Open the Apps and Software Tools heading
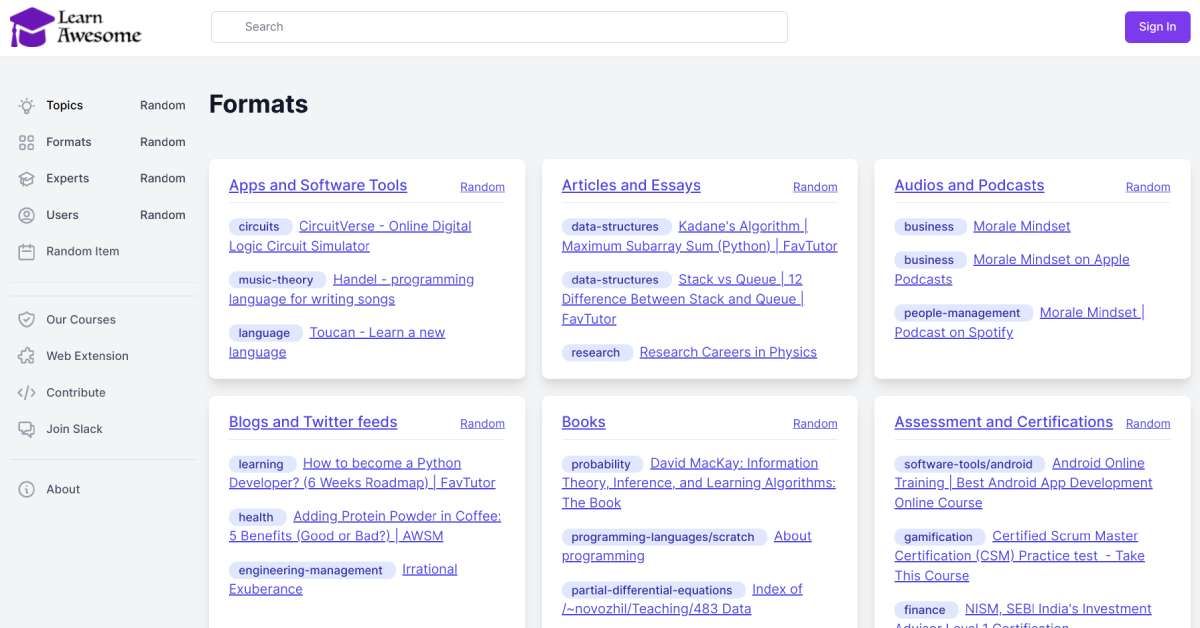 click(x=318, y=185)
